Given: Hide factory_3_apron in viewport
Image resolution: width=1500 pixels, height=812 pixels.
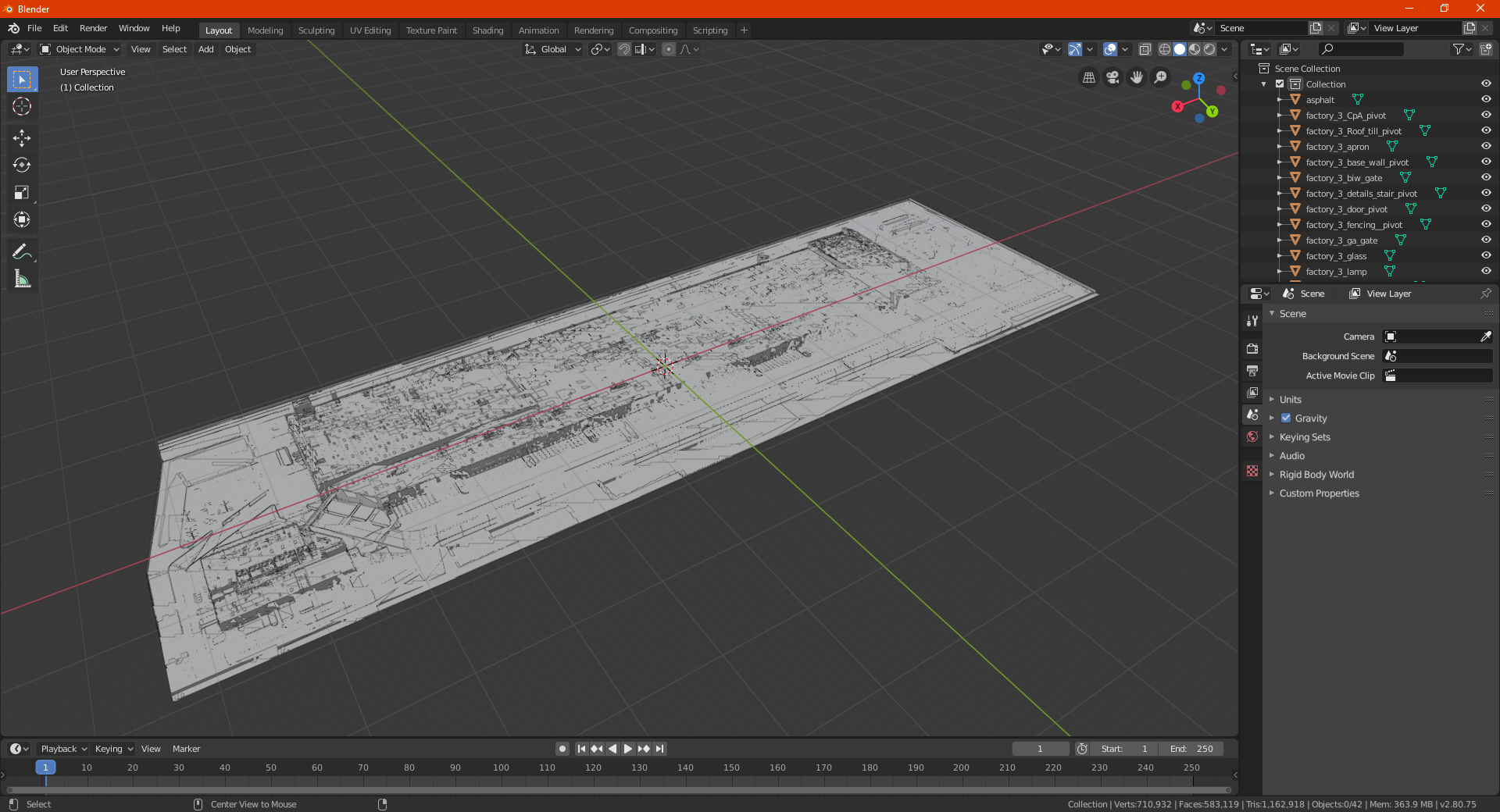Looking at the screenshot, I should (1486, 146).
